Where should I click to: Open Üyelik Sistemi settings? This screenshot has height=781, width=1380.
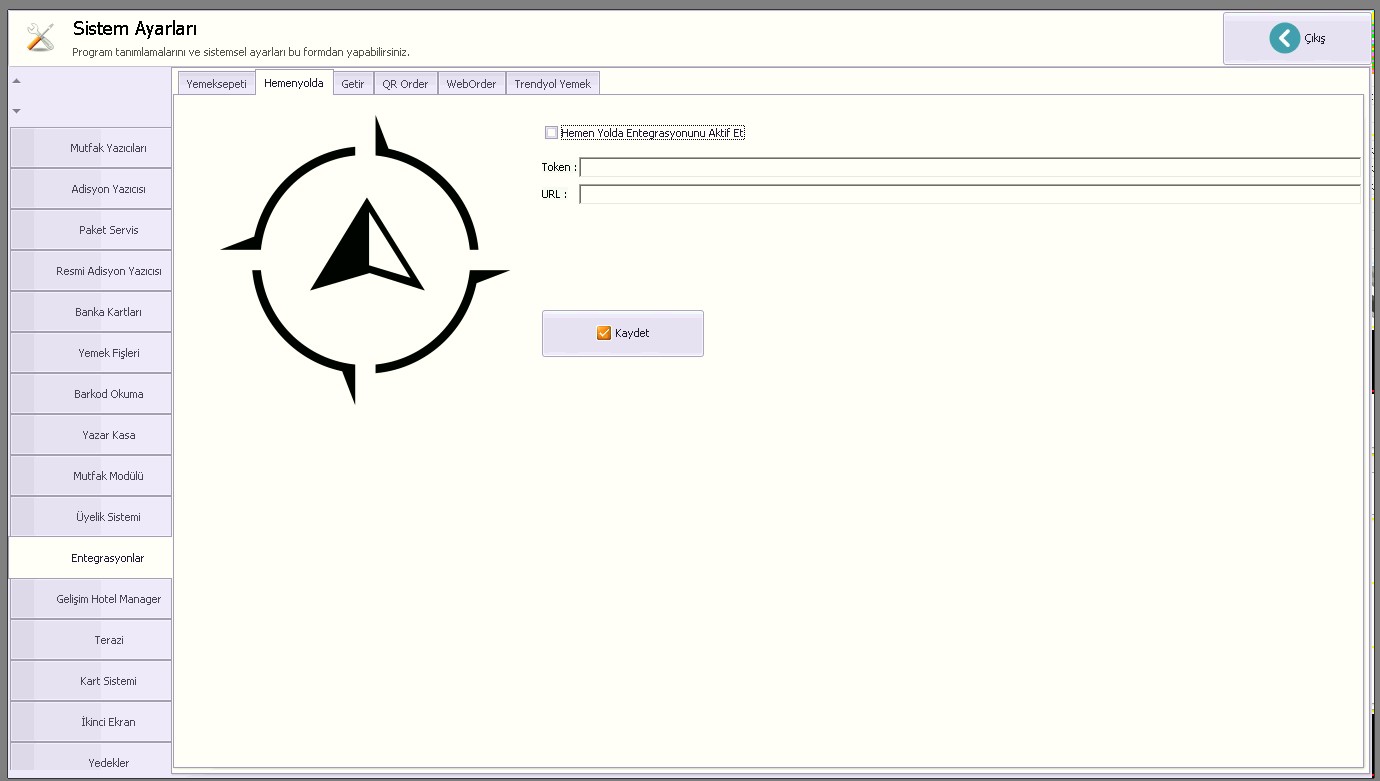click(x=91, y=517)
